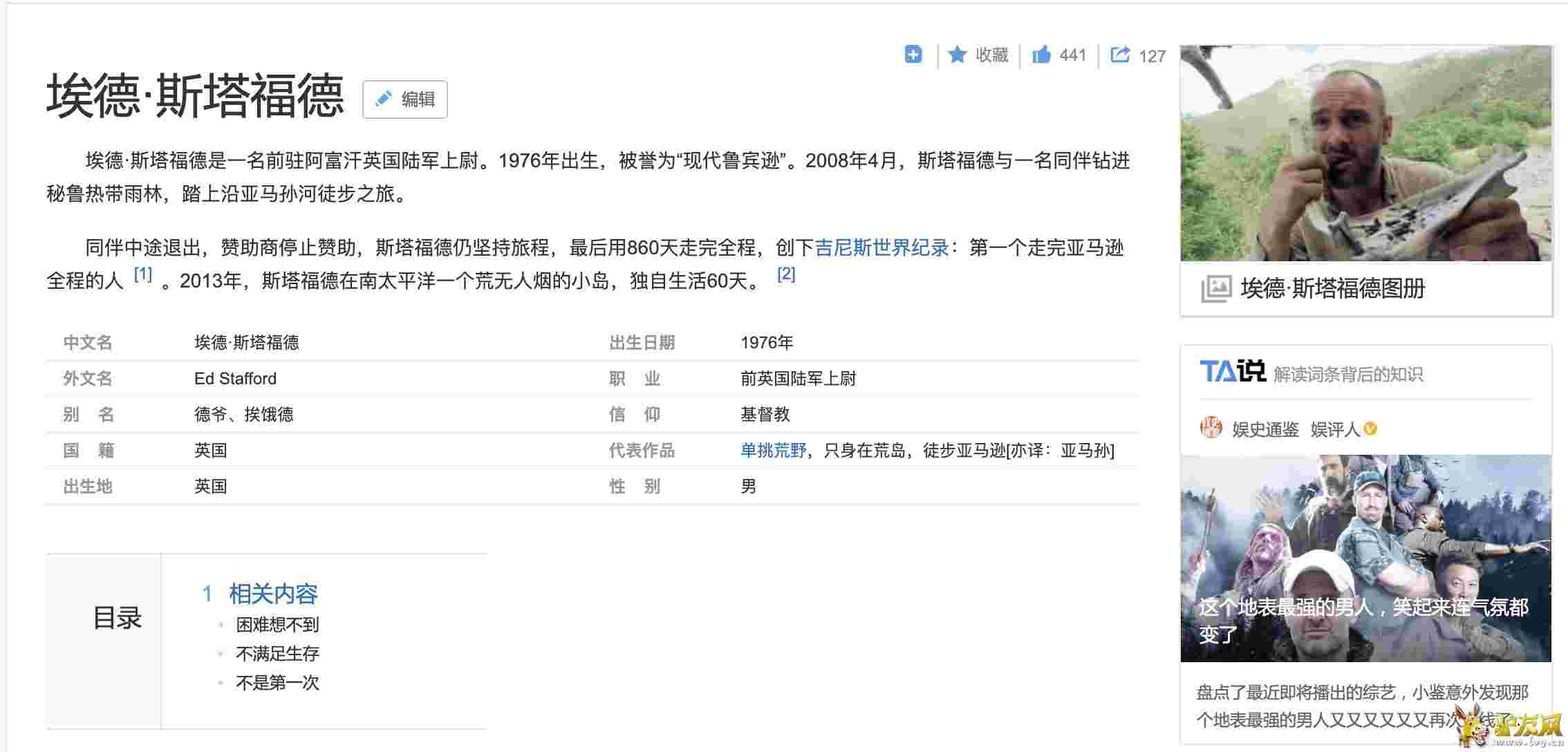Open the 单挑荒野 link
Viewport: 1568px width, 752px height.
(x=773, y=451)
